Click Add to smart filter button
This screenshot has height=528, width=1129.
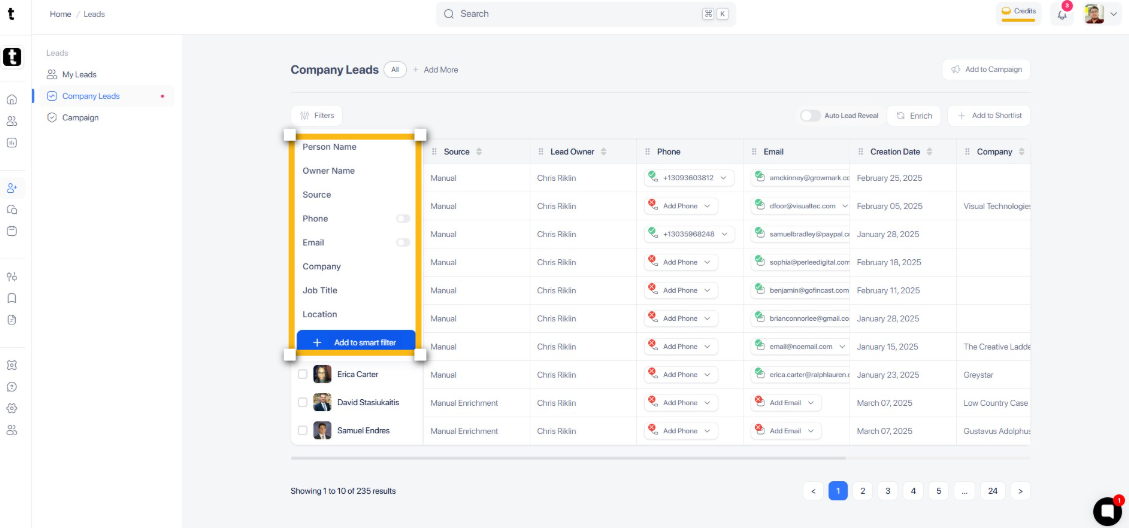[x=356, y=342]
